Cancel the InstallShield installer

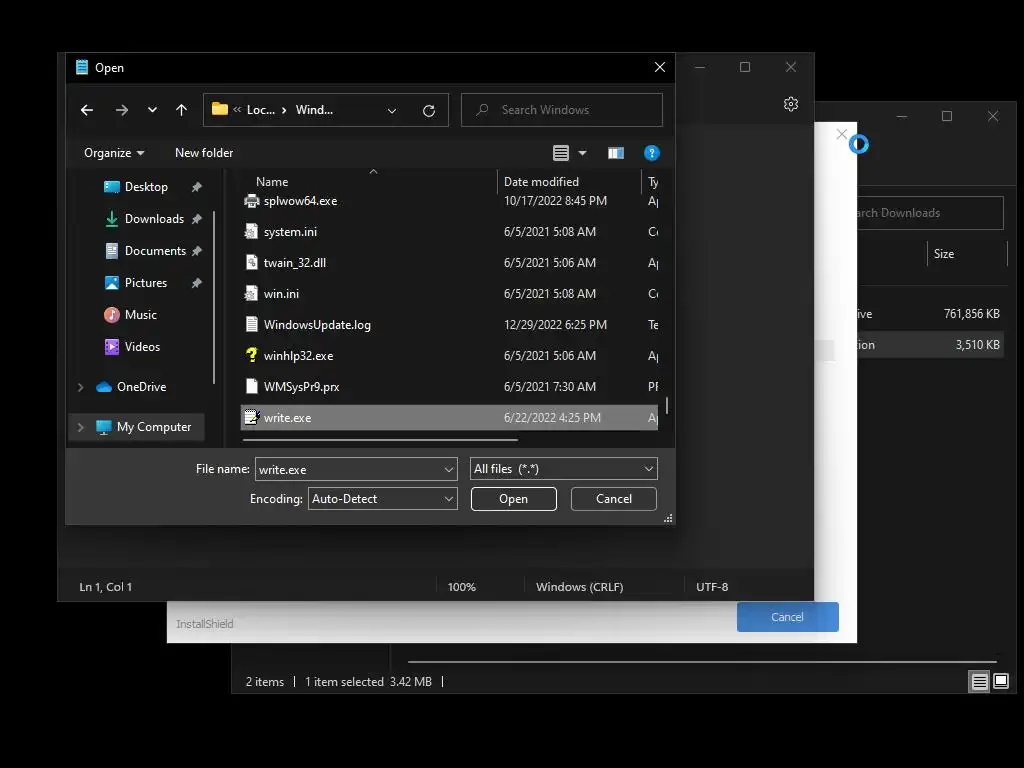coord(788,617)
